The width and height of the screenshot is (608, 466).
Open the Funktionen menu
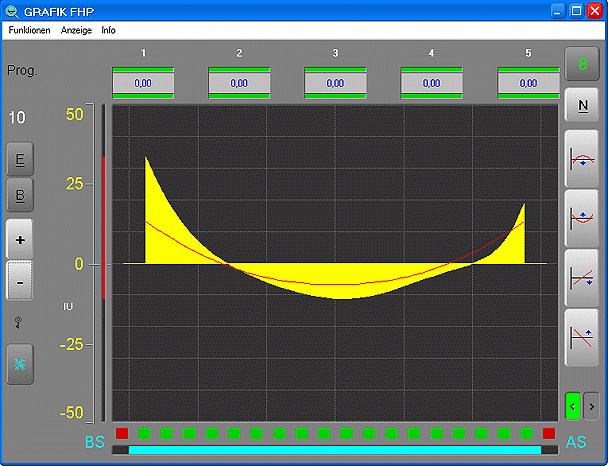pyautogui.click(x=29, y=30)
